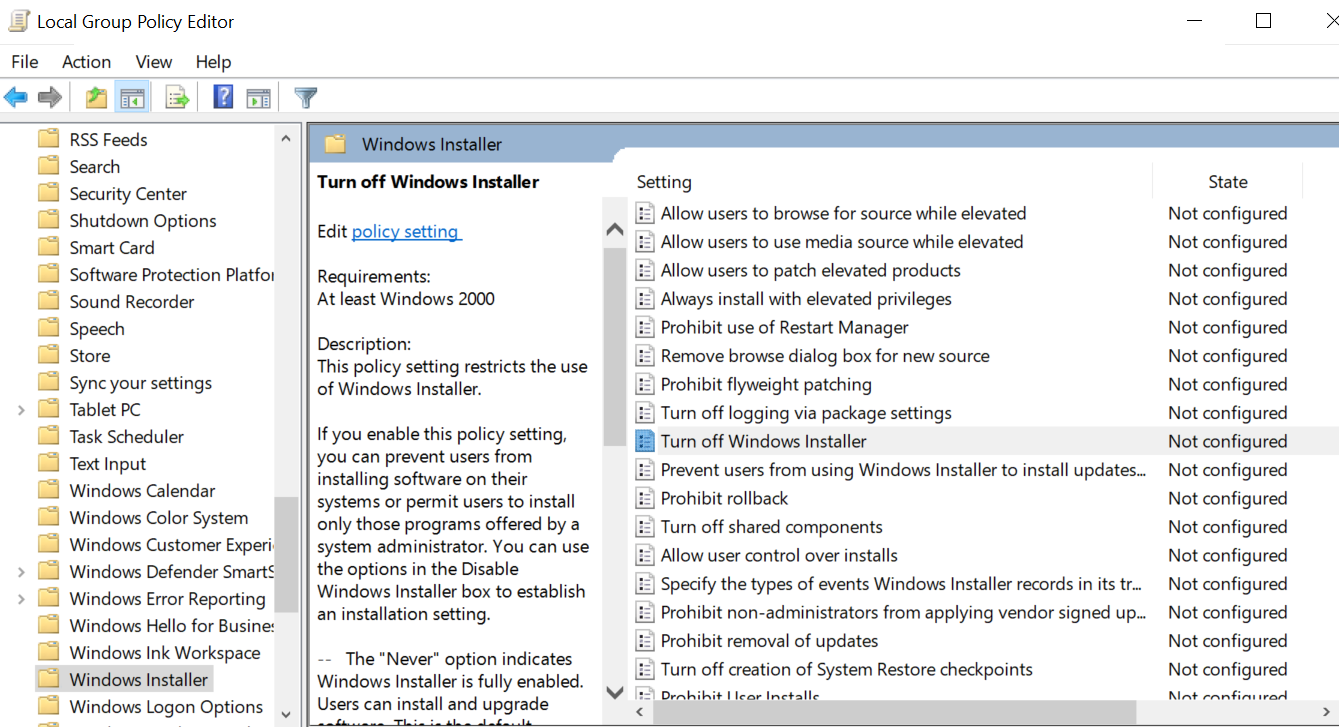1339x727 pixels.
Task: Select the Windows Ink Workspace folder
Action: pyautogui.click(x=165, y=653)
